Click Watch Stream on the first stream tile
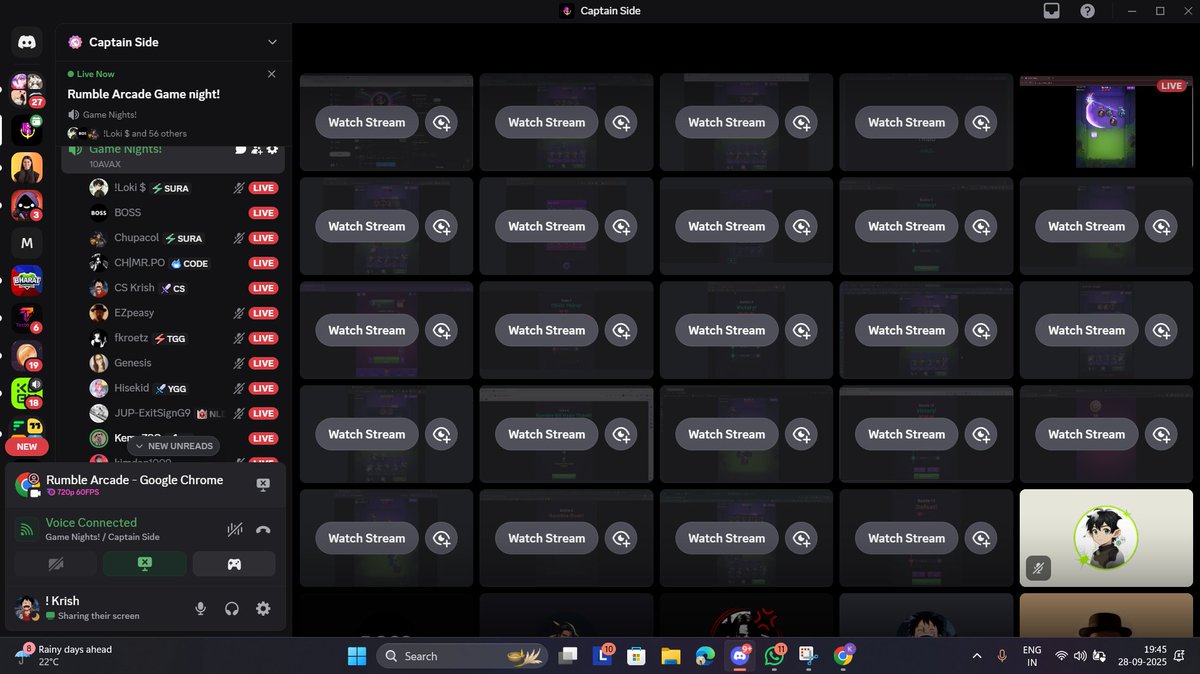1200x674 pixels. pyautogui.click(x=367, y=122)
